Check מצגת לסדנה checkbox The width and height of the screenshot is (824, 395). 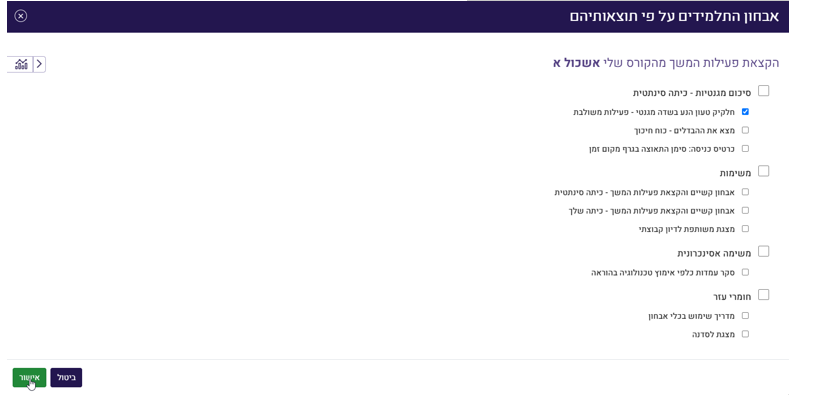(745, 334)
